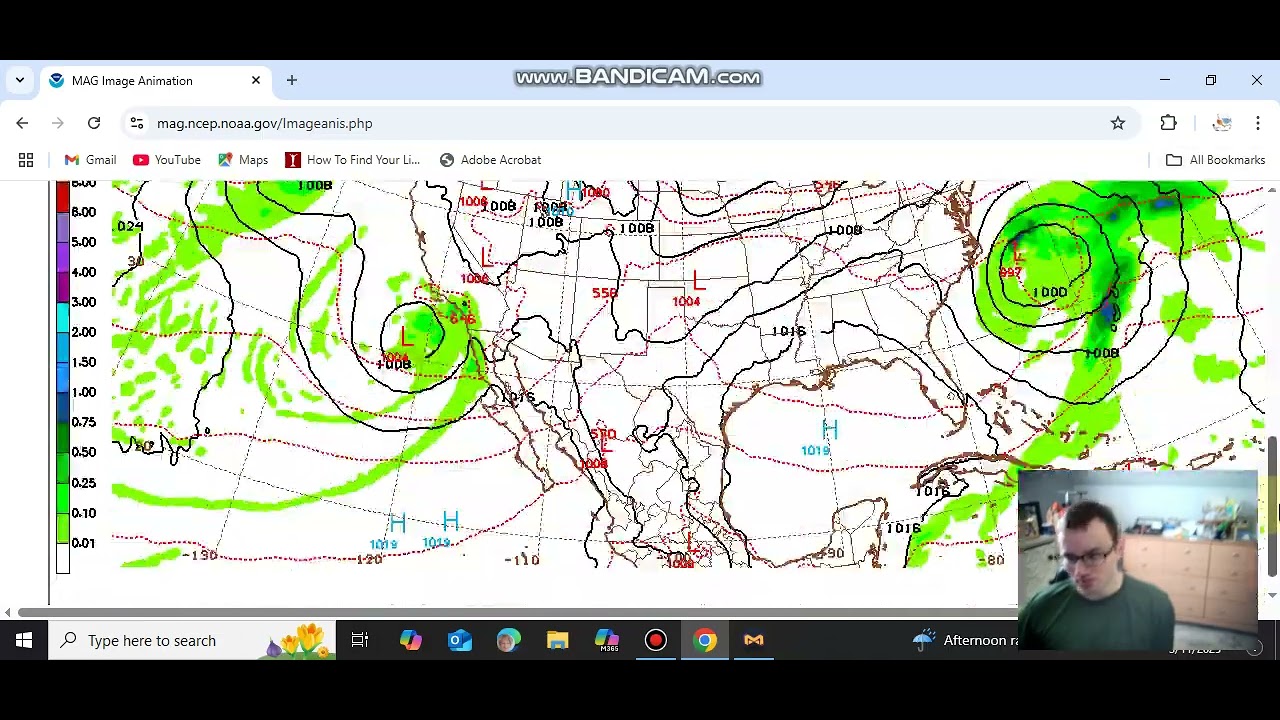Open the All Bookmarks folder
Image resolution: width=1280 pixels, height=720 pixels.
1216,160
